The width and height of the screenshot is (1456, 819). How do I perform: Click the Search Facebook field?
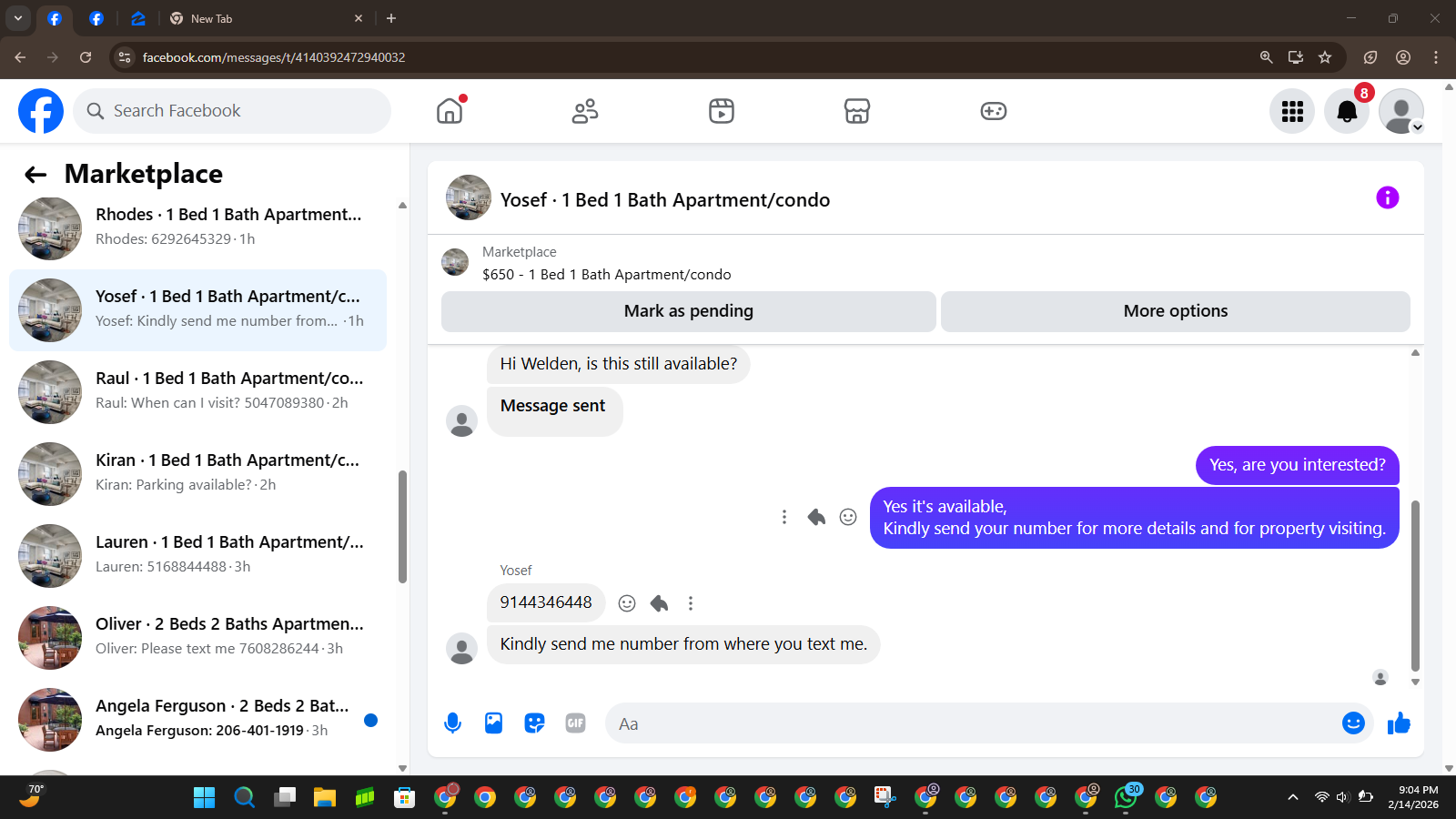pos(232,111)
